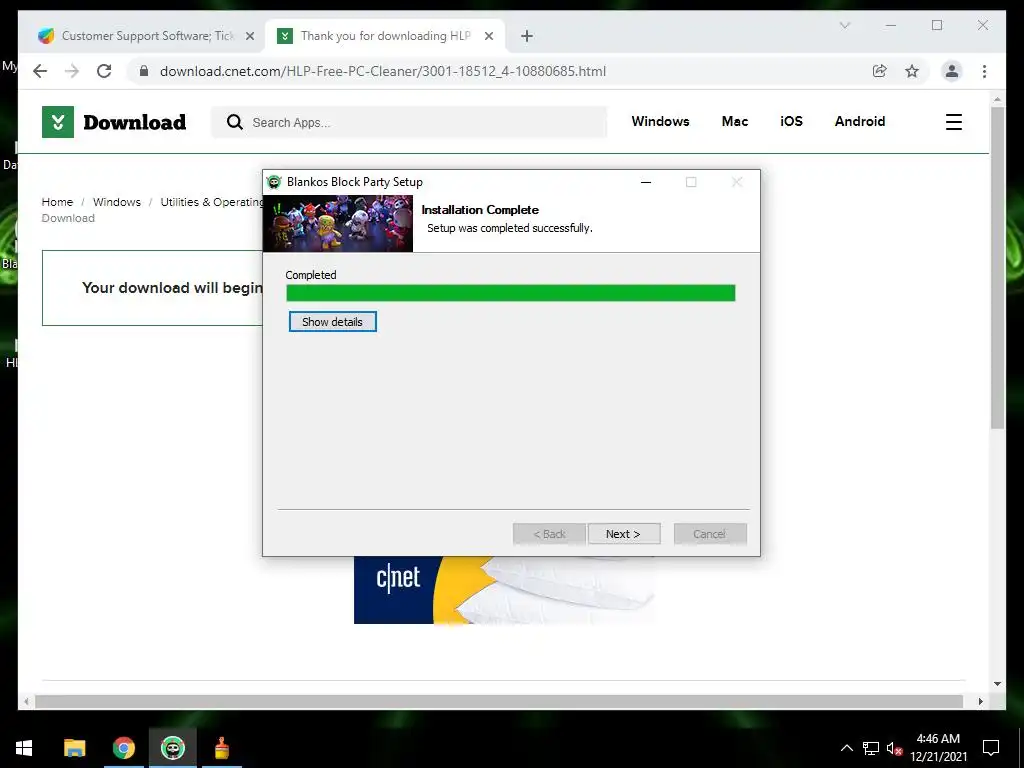Click the scroll-right arrow of horizontal scrollbar

coord(980,701)
